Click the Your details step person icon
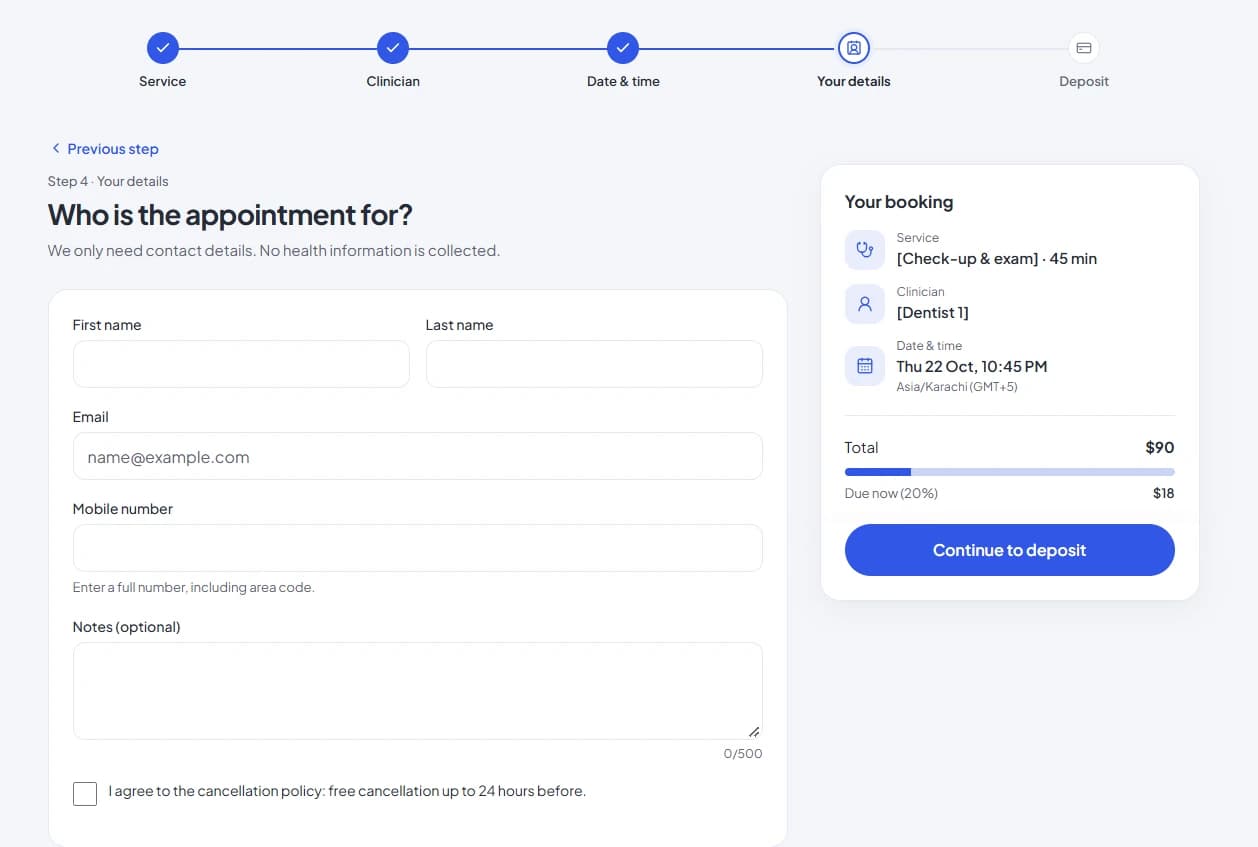 click(854, 47)
